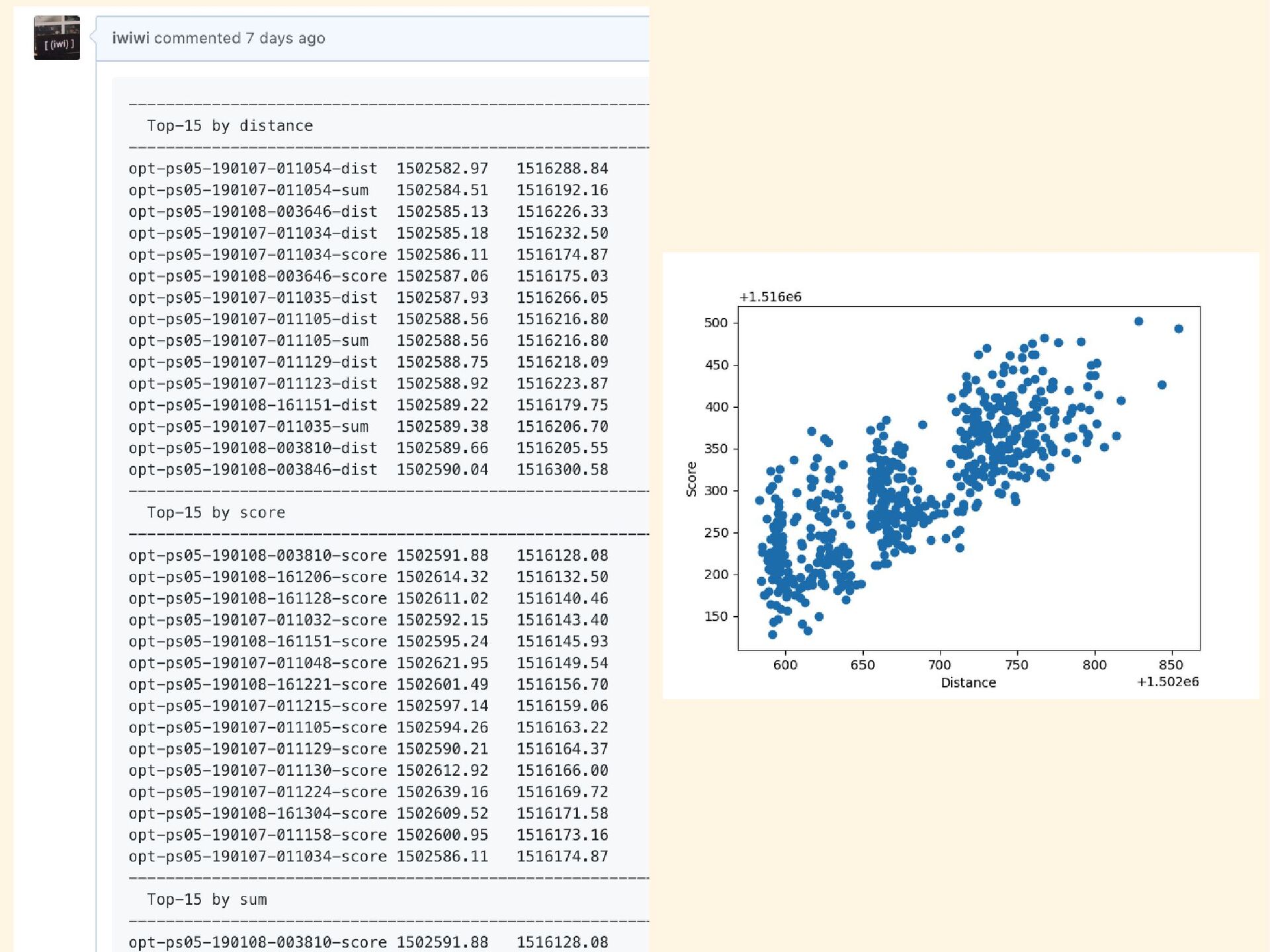Click row opt-ps05-190107-011215-score
The width and height of the screenshot is (1270, 952).
(x=368, y=706)
